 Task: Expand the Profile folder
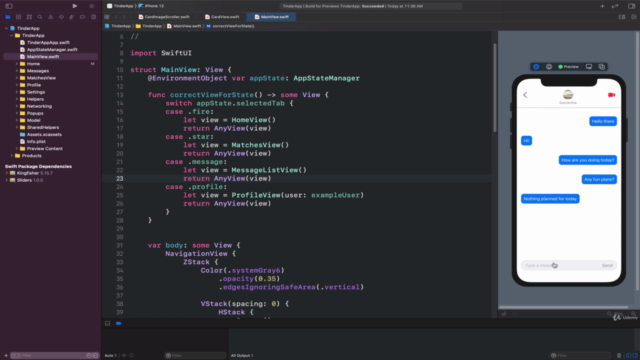pos(17,85)
